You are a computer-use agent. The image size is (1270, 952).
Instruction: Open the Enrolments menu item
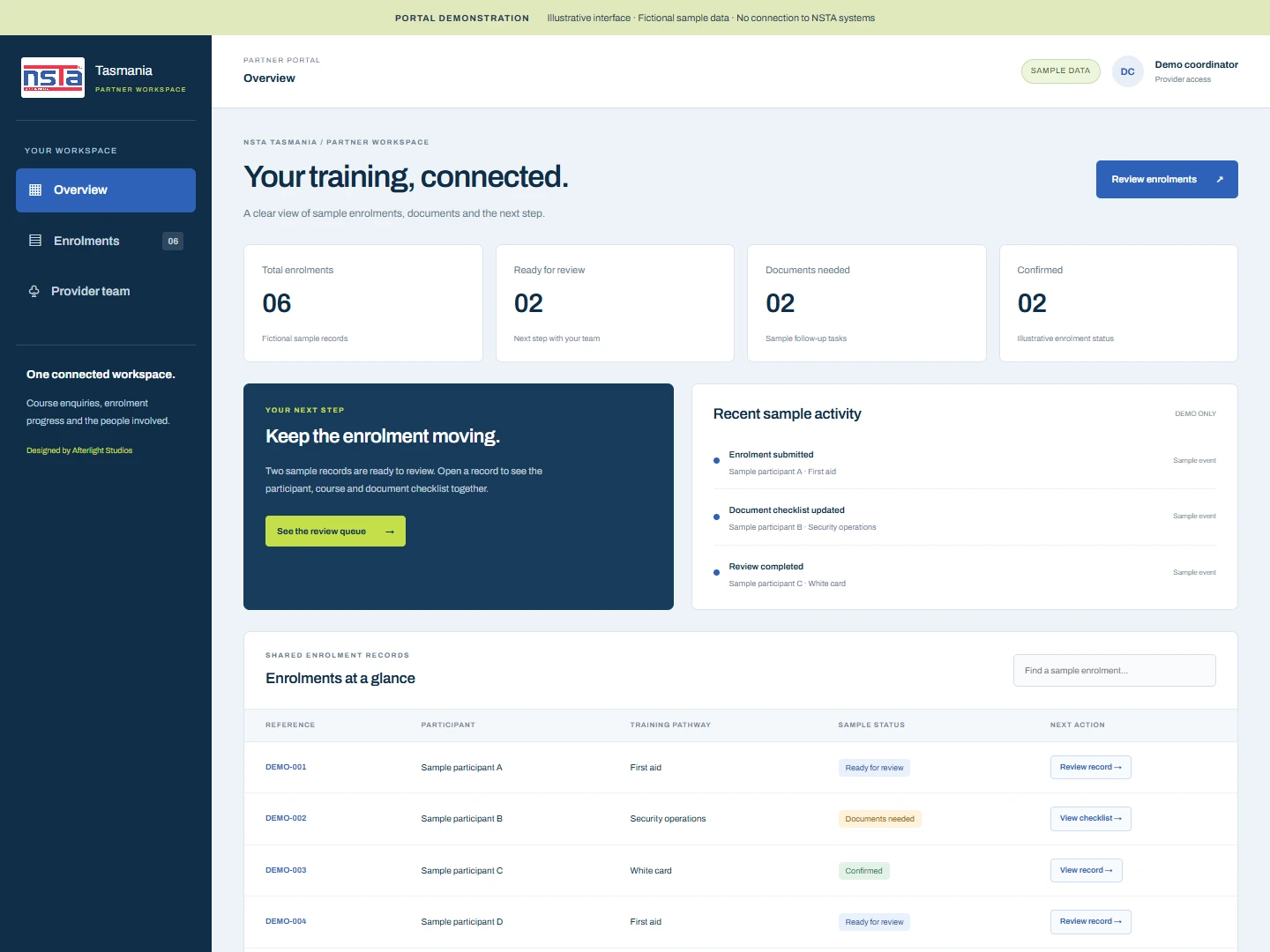pyautogui.click(x=106, y=241)
